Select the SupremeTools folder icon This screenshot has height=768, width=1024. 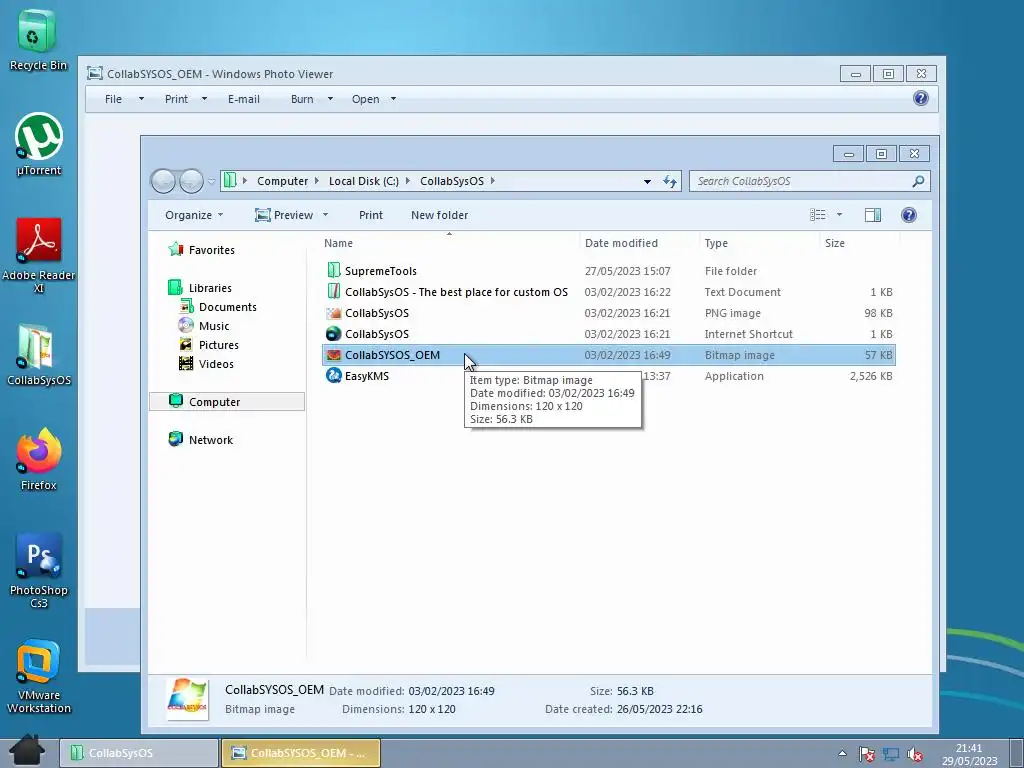coord(334,270)
